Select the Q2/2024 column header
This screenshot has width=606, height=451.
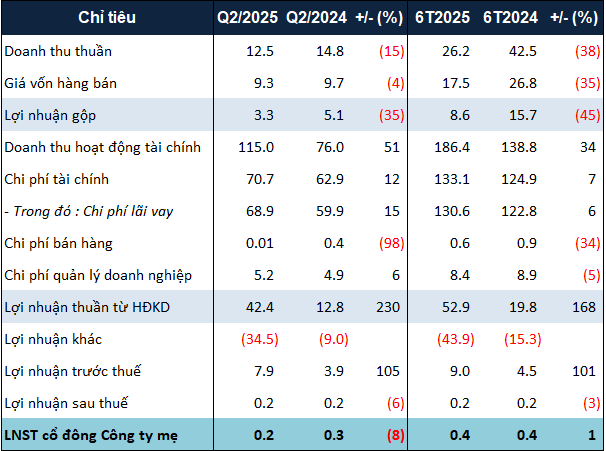[316, 18]
